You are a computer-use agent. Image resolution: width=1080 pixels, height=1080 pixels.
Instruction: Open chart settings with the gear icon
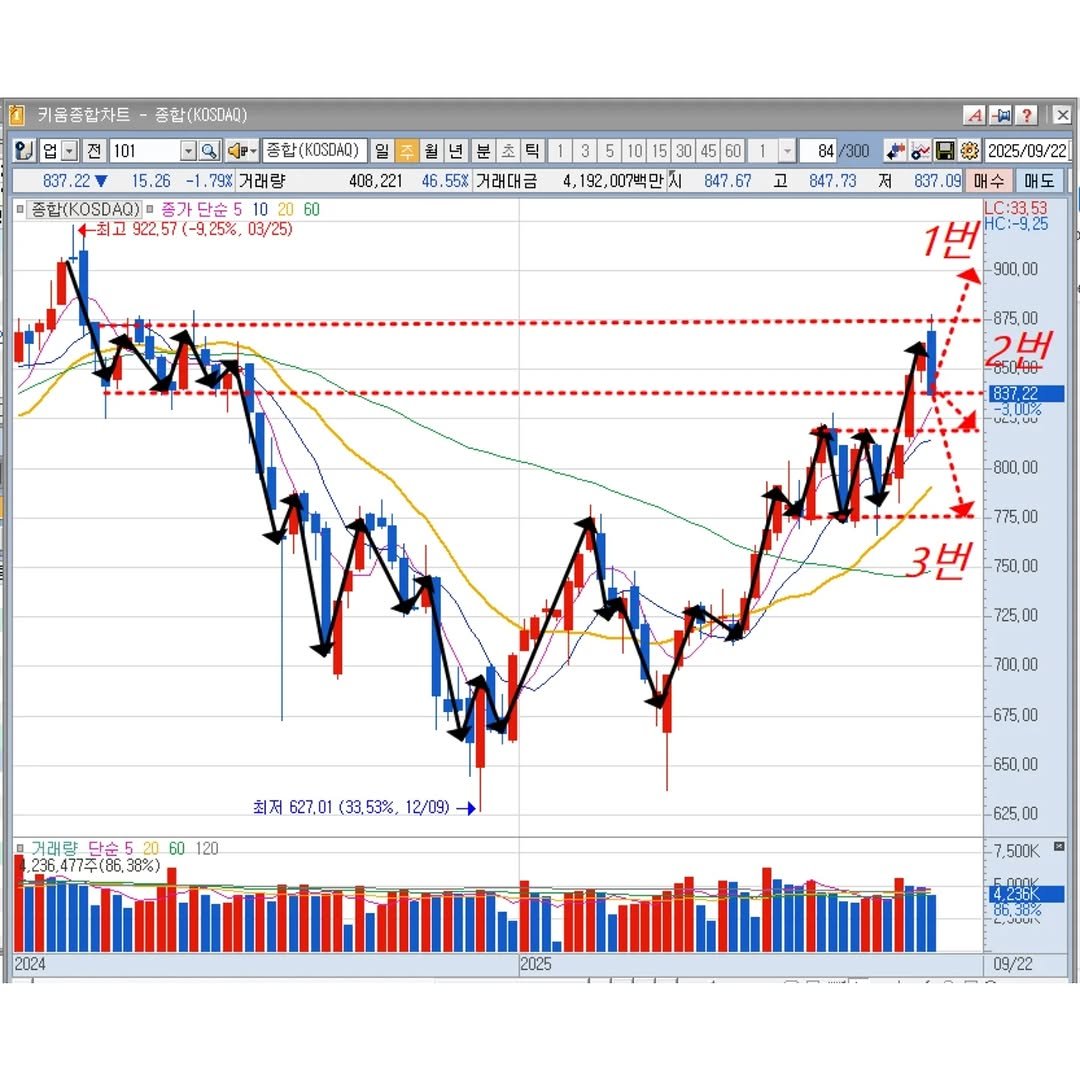pos(968,151)
